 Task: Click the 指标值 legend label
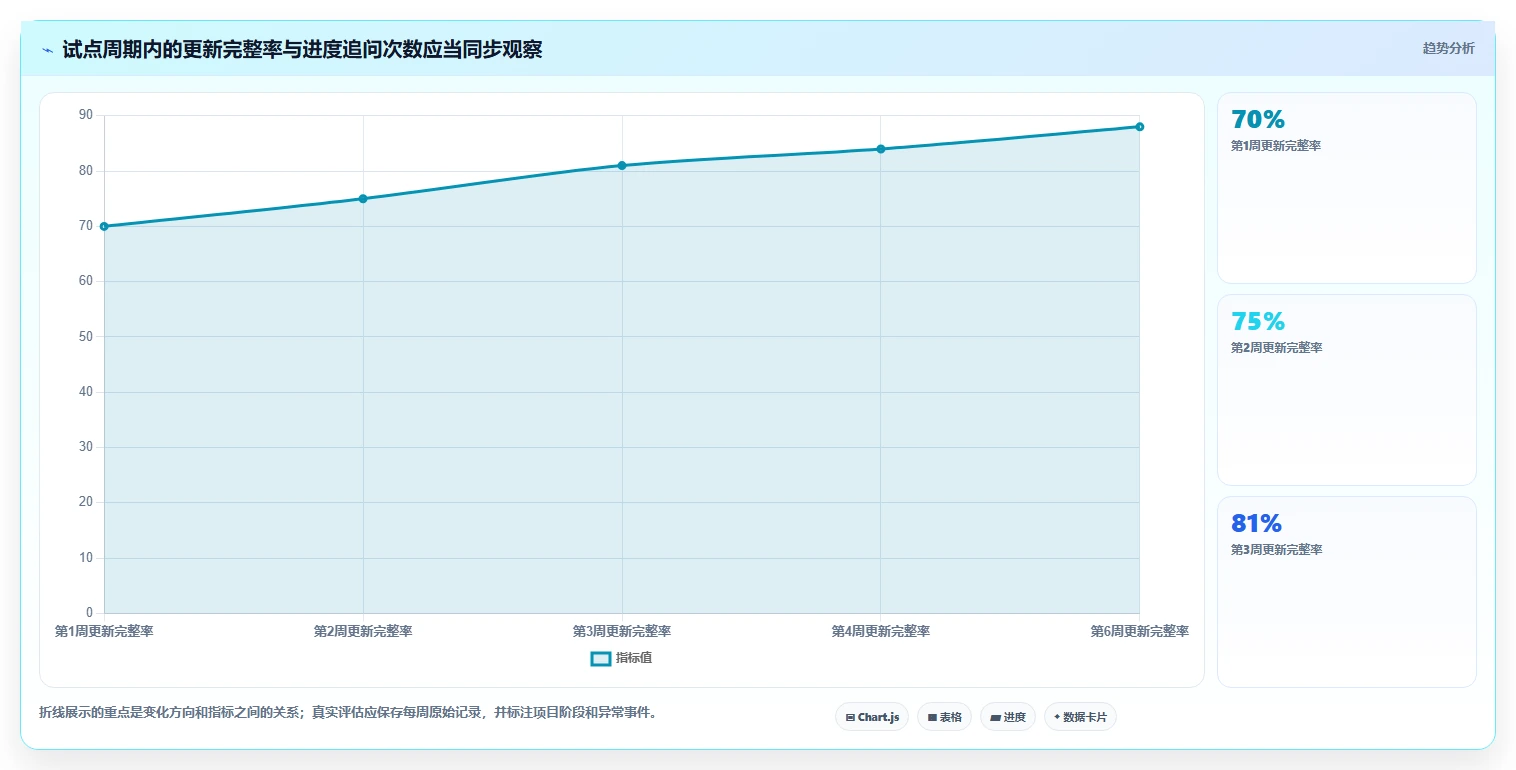tap(634, 658)
